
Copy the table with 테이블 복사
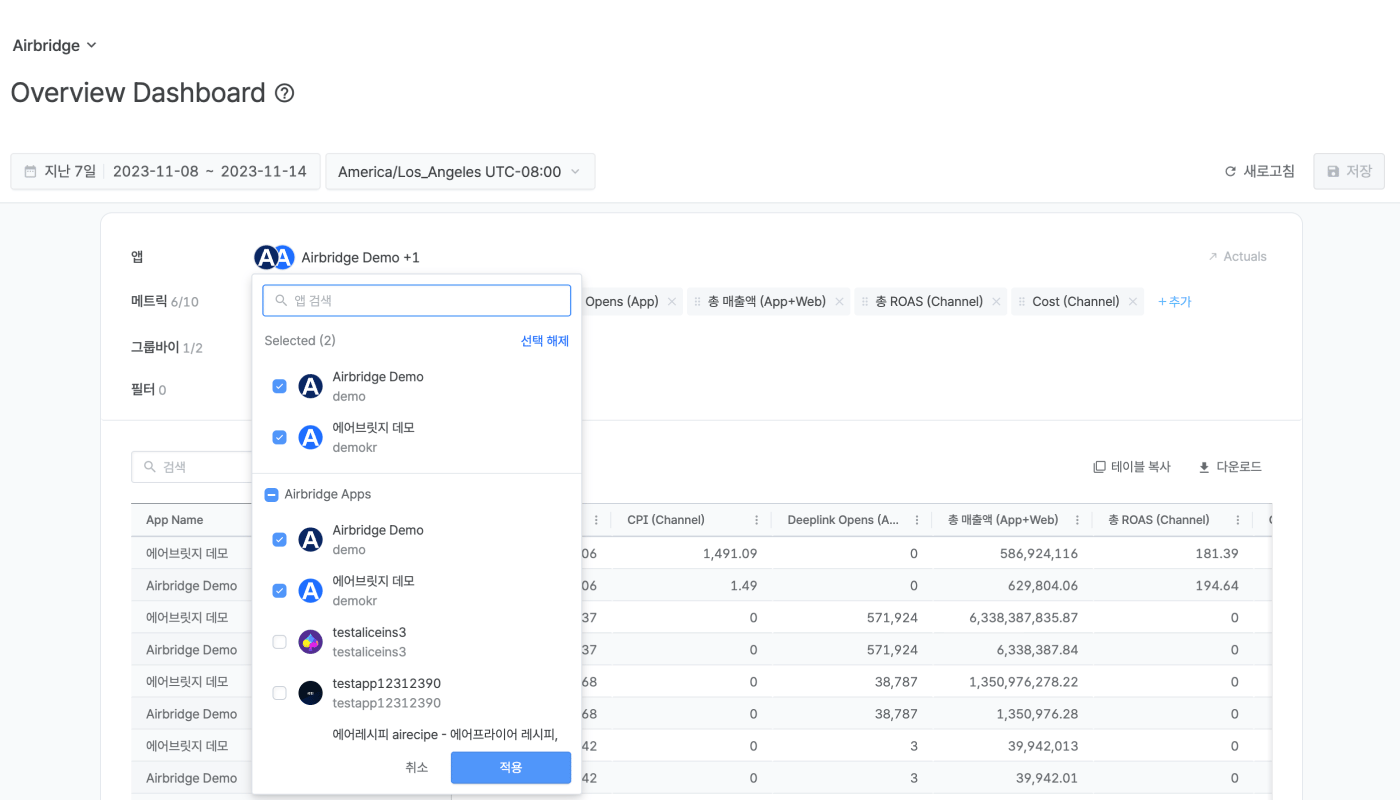click(x=1132, y=467)
